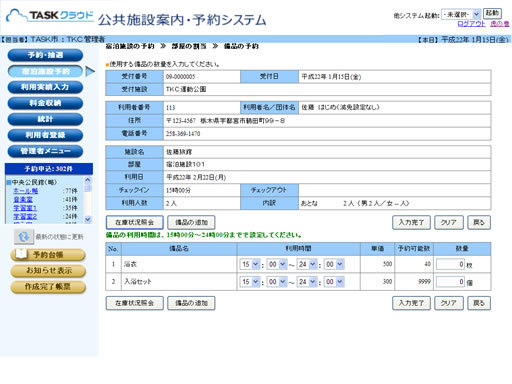
Task: Open the 管理者メニュー menu
Action: pyautogui.click(x=45, y=151)
